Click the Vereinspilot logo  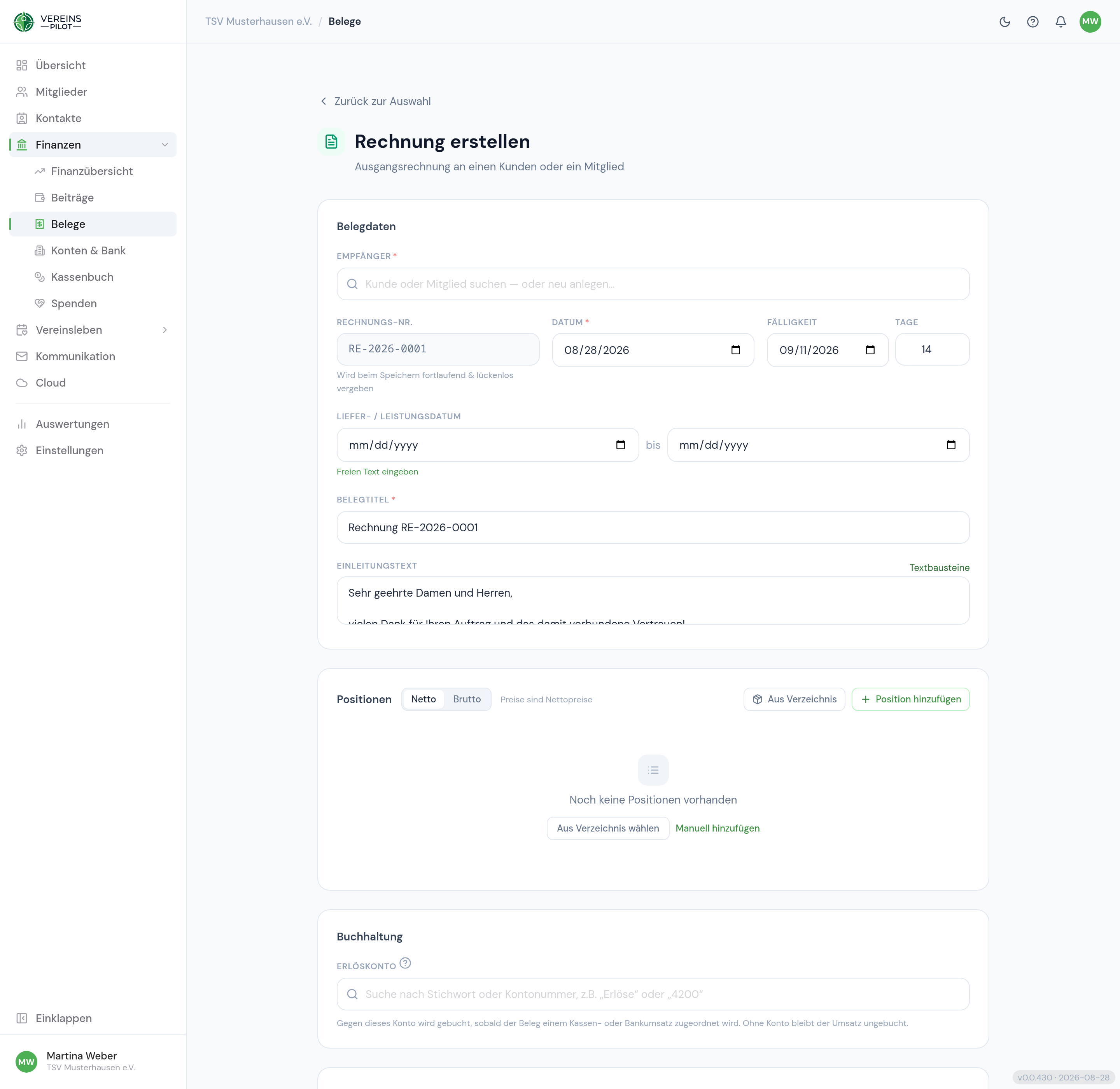coord(47,22)
